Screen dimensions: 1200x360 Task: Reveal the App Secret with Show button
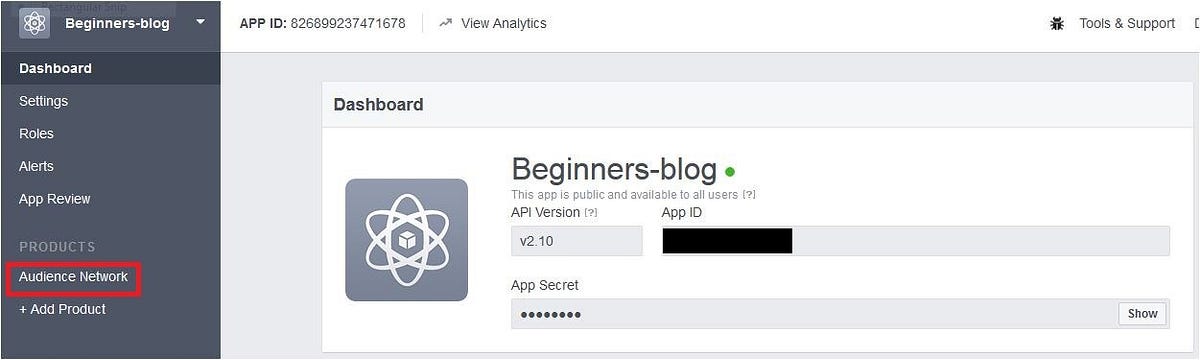(1142, 313)
